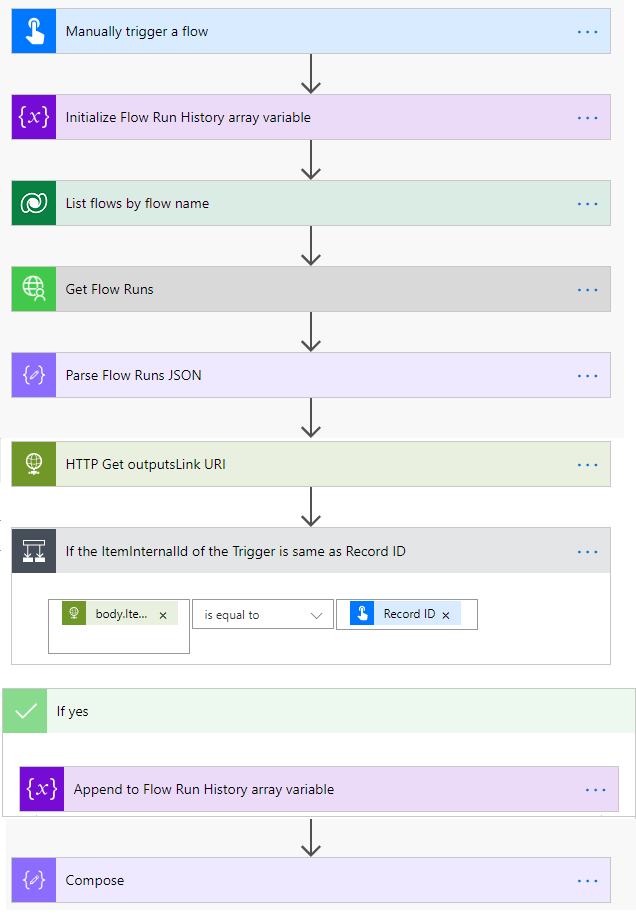The image size is (636, 924).
Task: Open the 'is equal to' operator dropdown
Action: (263, 615)
